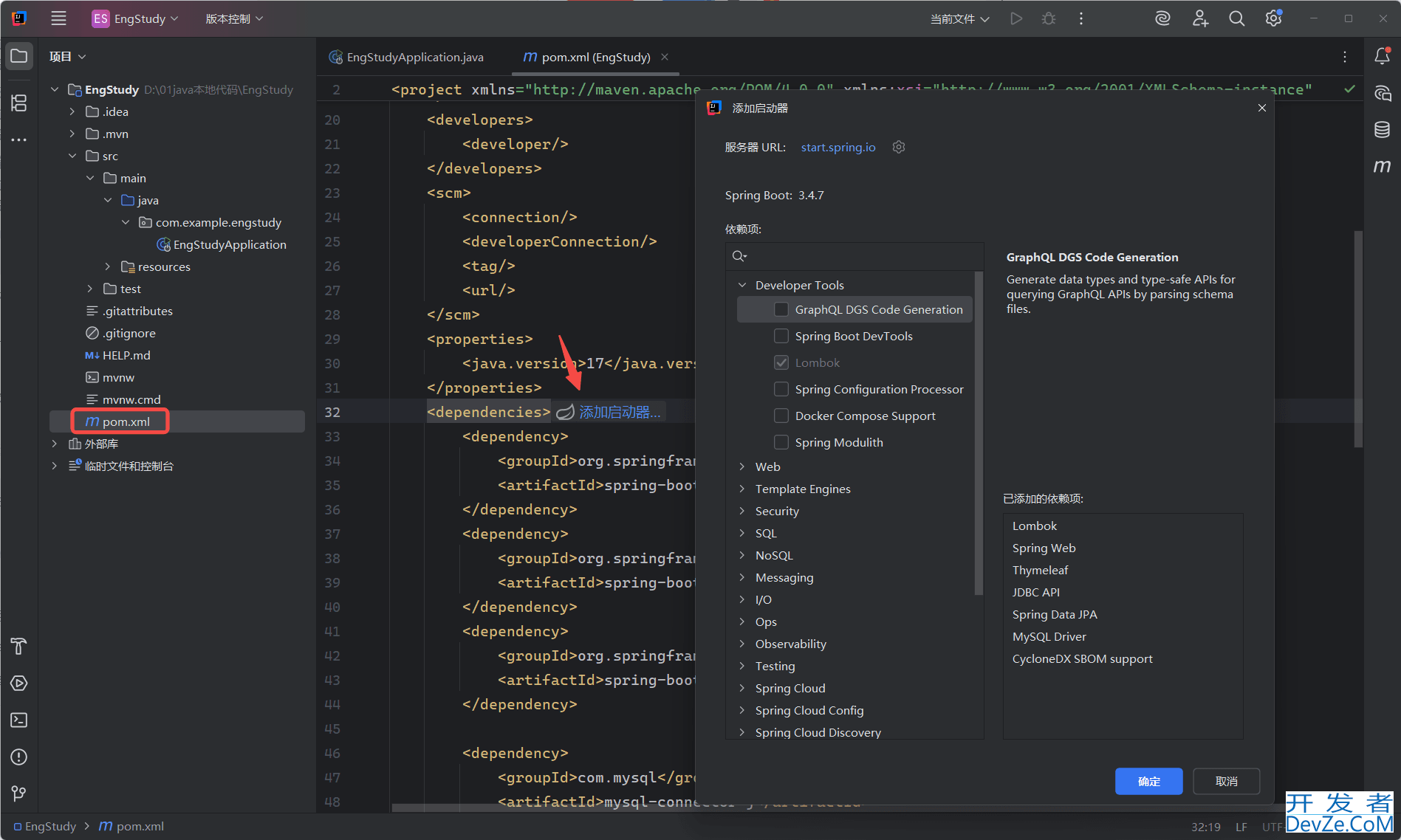The image size is (1401, 840).
Task: Open the Services run tool window
Action: point(19,684)
